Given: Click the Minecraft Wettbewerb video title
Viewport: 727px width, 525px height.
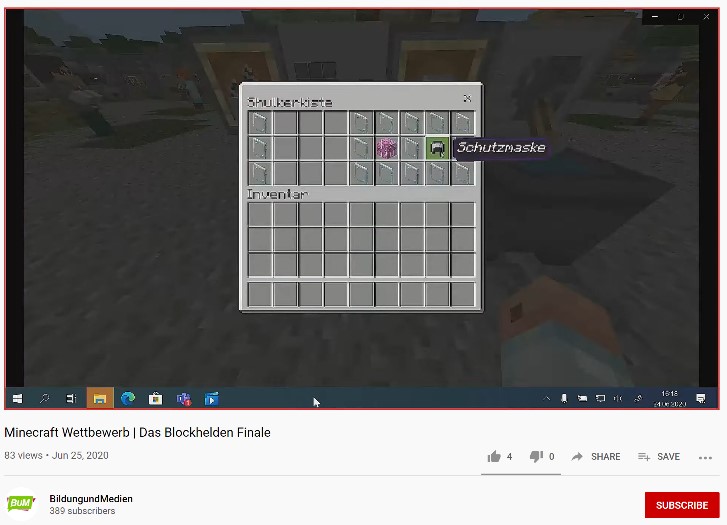Looking at the screenshot, I should [137, 433].
